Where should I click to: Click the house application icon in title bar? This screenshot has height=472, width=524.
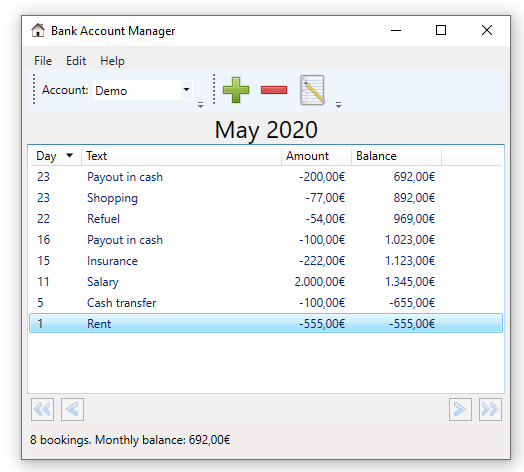point(38,30)
